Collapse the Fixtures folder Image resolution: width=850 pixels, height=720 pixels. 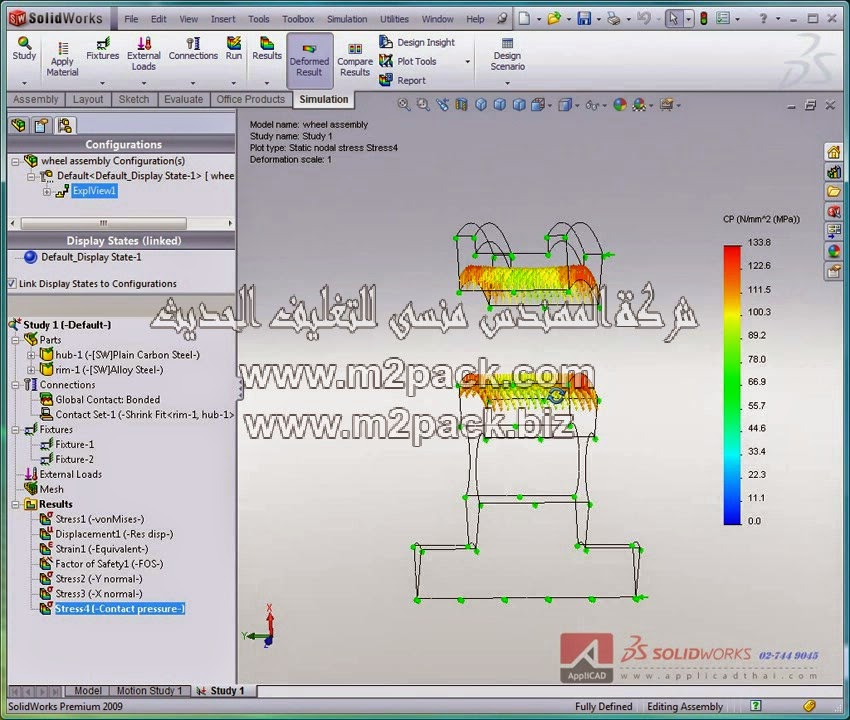tap(16, 430)
